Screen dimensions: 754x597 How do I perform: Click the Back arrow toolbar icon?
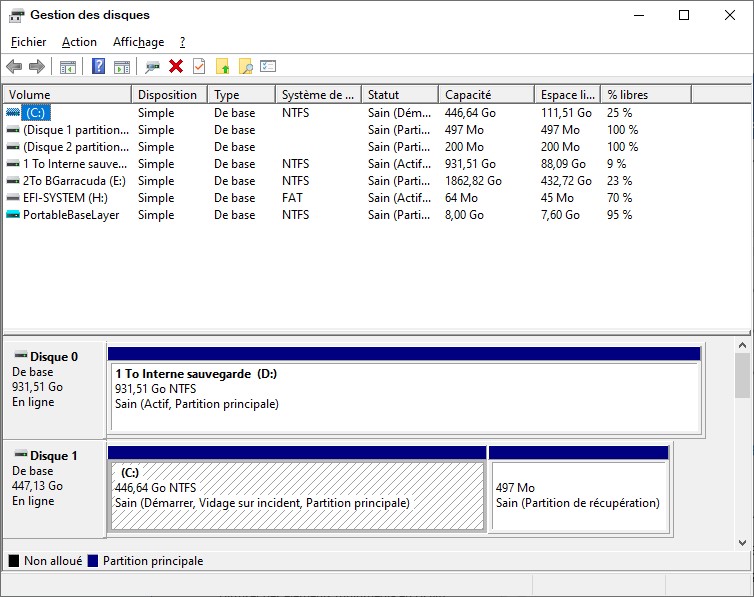click(x=14, y=67)
